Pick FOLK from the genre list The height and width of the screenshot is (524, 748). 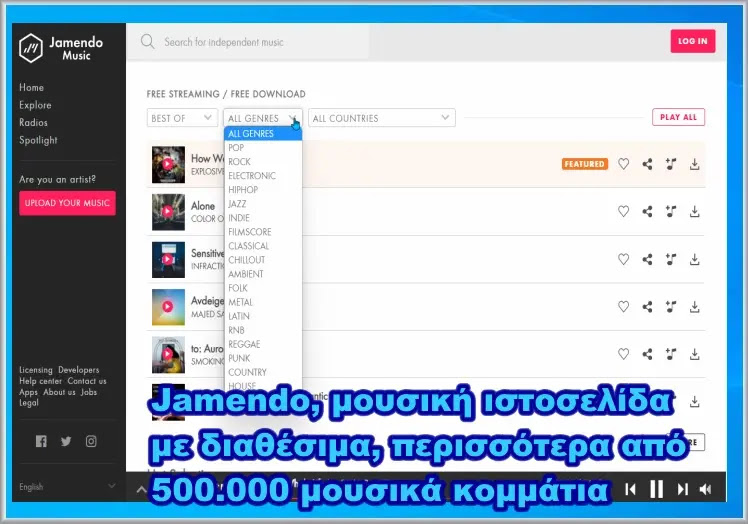click(x=263, y=288)
